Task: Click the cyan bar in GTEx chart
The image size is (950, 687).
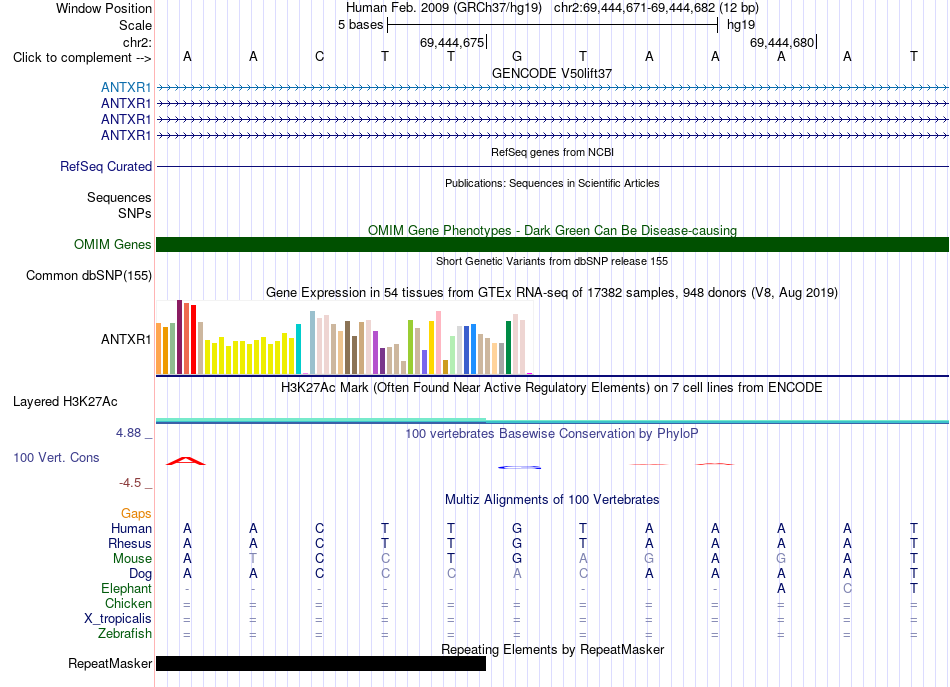Action: (x=298, y=349)
